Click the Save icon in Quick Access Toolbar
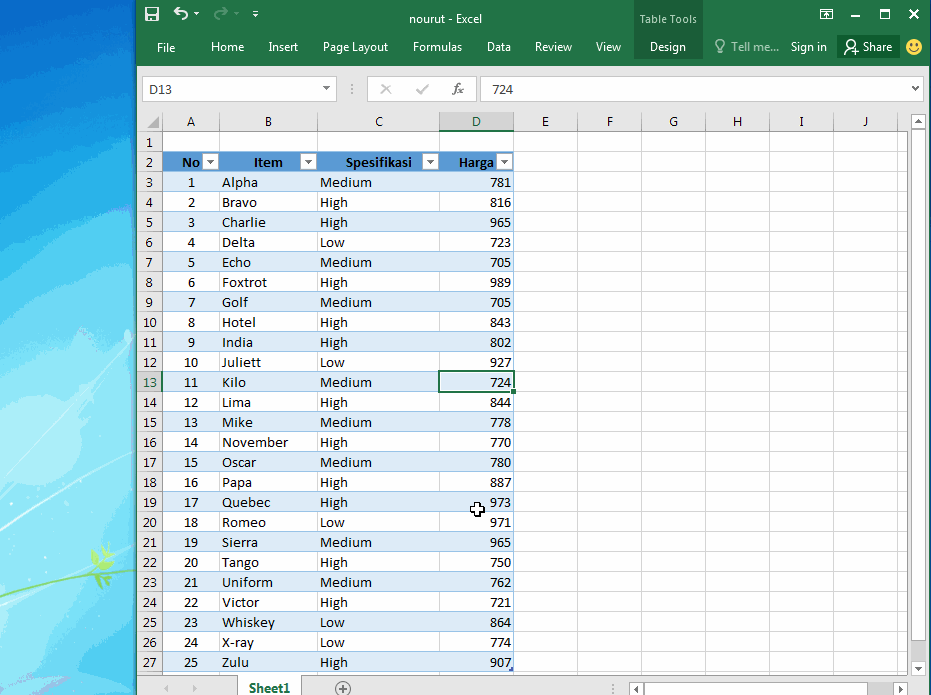931x695 pixels. tap(151, 13)
